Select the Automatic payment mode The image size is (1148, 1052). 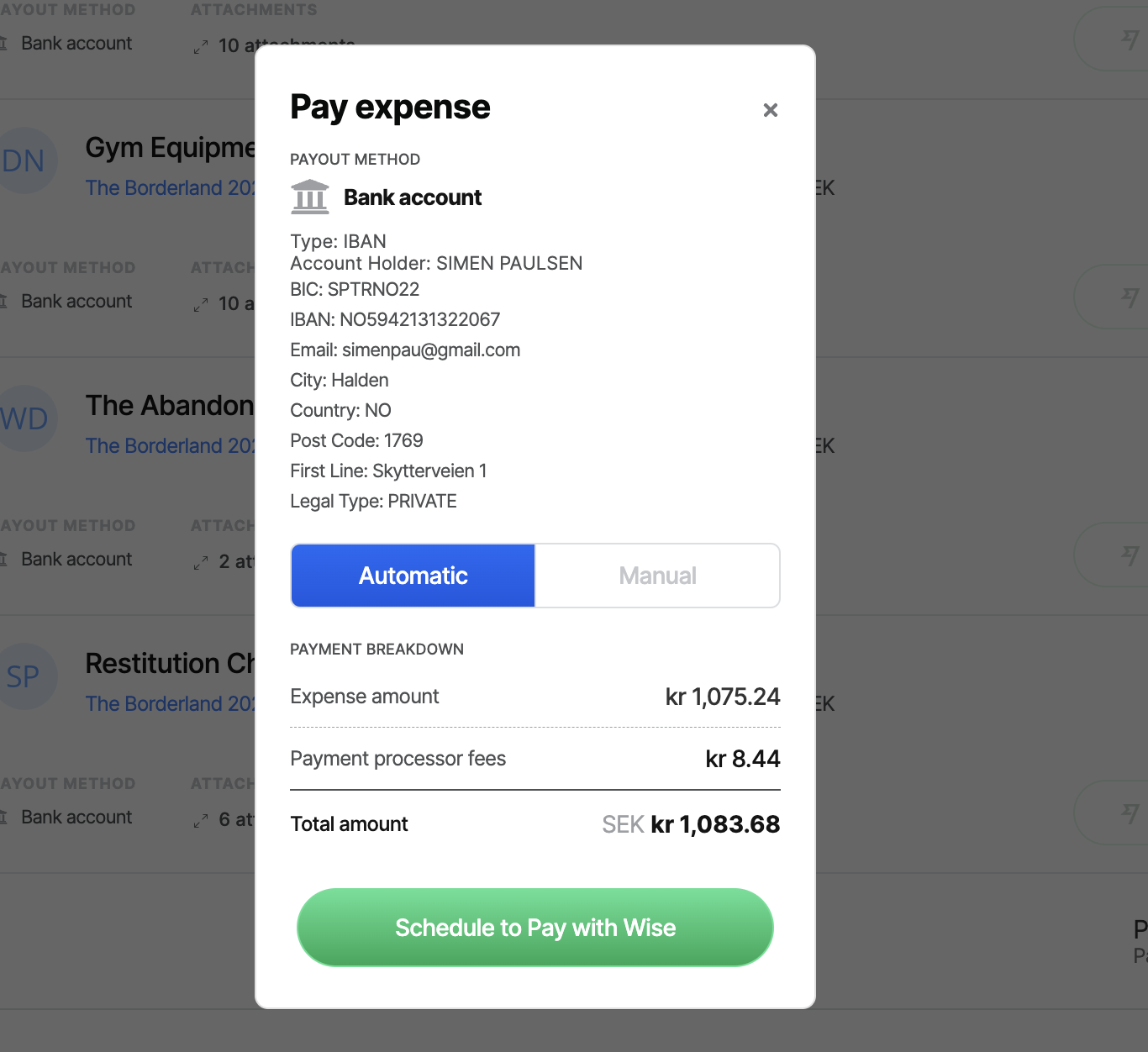coord(413,576)
